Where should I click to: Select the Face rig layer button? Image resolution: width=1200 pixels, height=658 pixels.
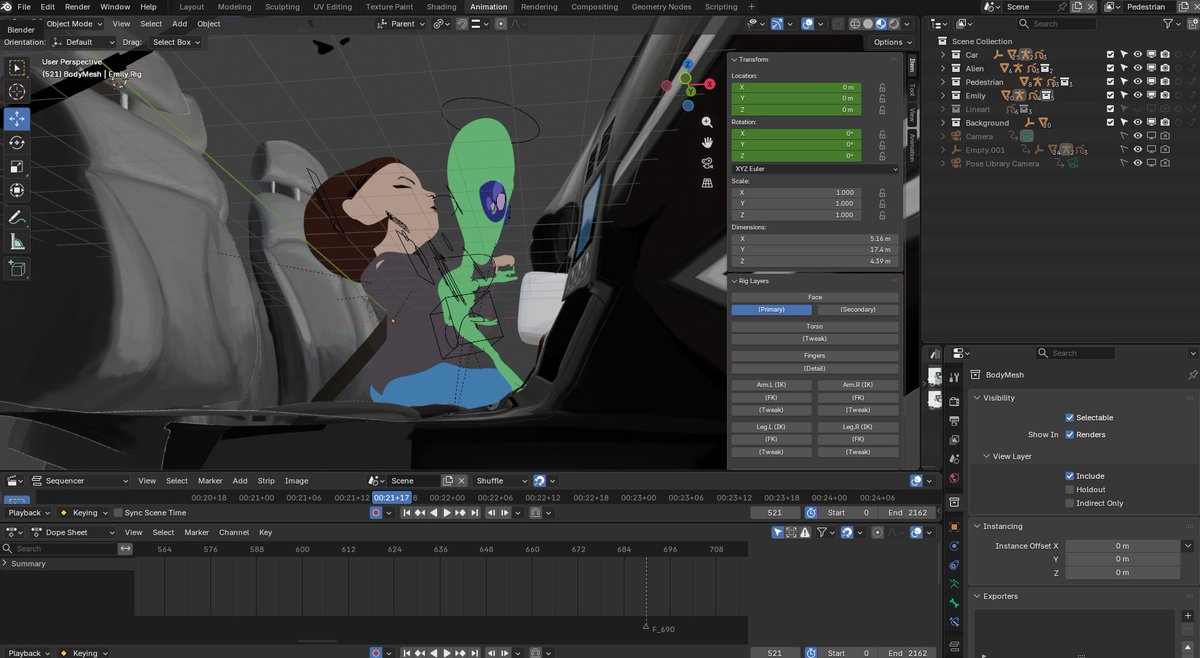click(815, 297)
